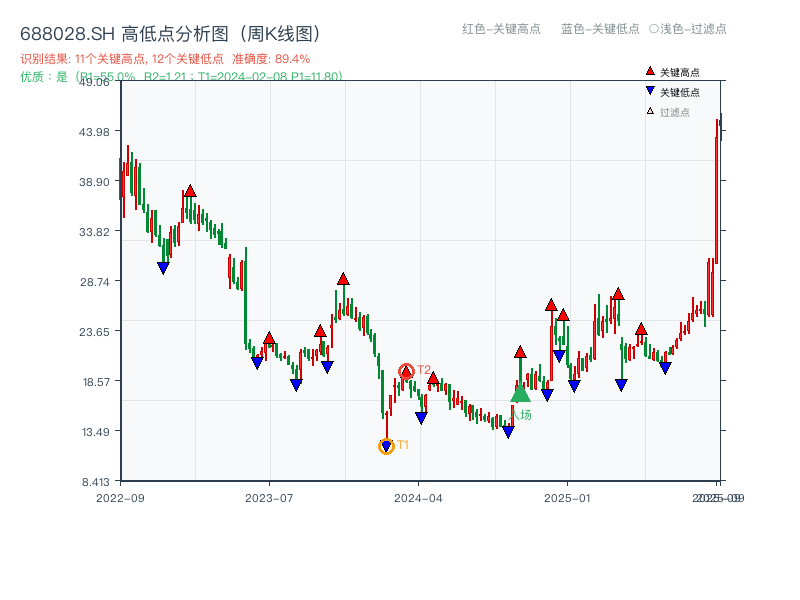Click the x-axis label 2022-09

pyautogui.click(x=120, y=498)
